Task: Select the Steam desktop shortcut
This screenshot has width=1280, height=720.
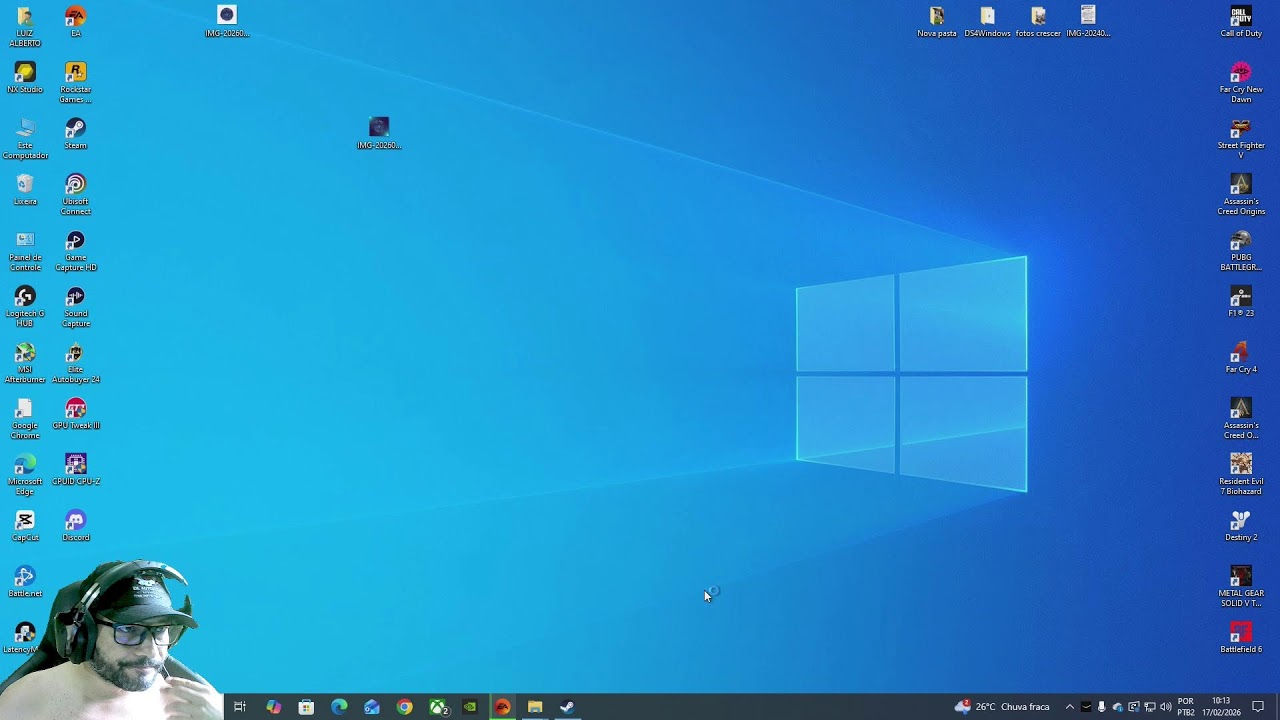Action: pos(75,134)
